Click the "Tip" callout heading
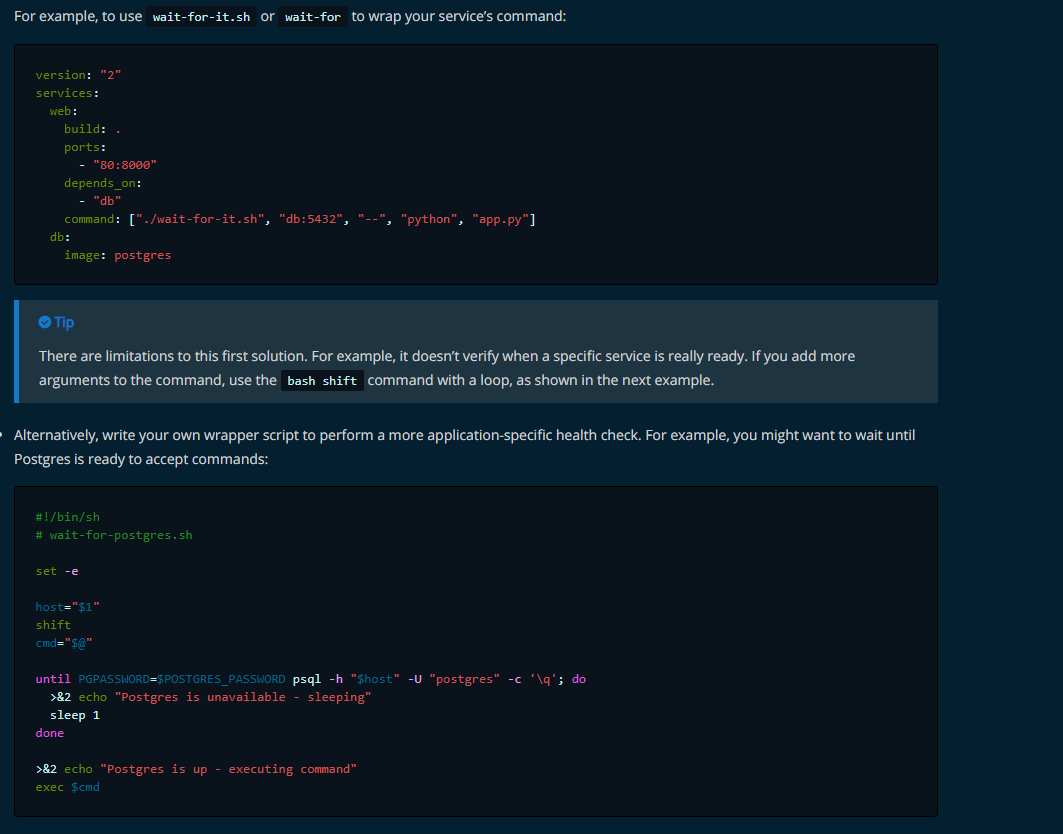This screenshot has height=834, width=1063. tap(64, 322)
